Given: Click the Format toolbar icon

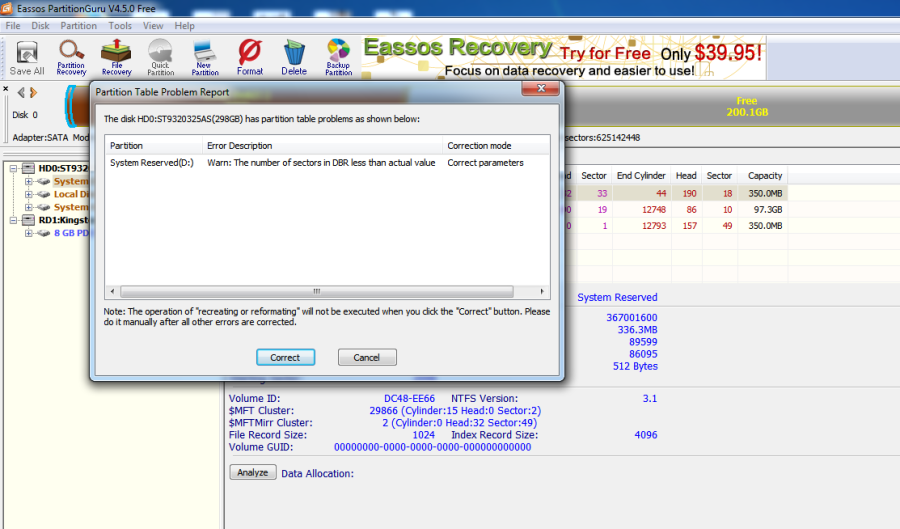Looking at the screenshot, I should coord(250,58).
